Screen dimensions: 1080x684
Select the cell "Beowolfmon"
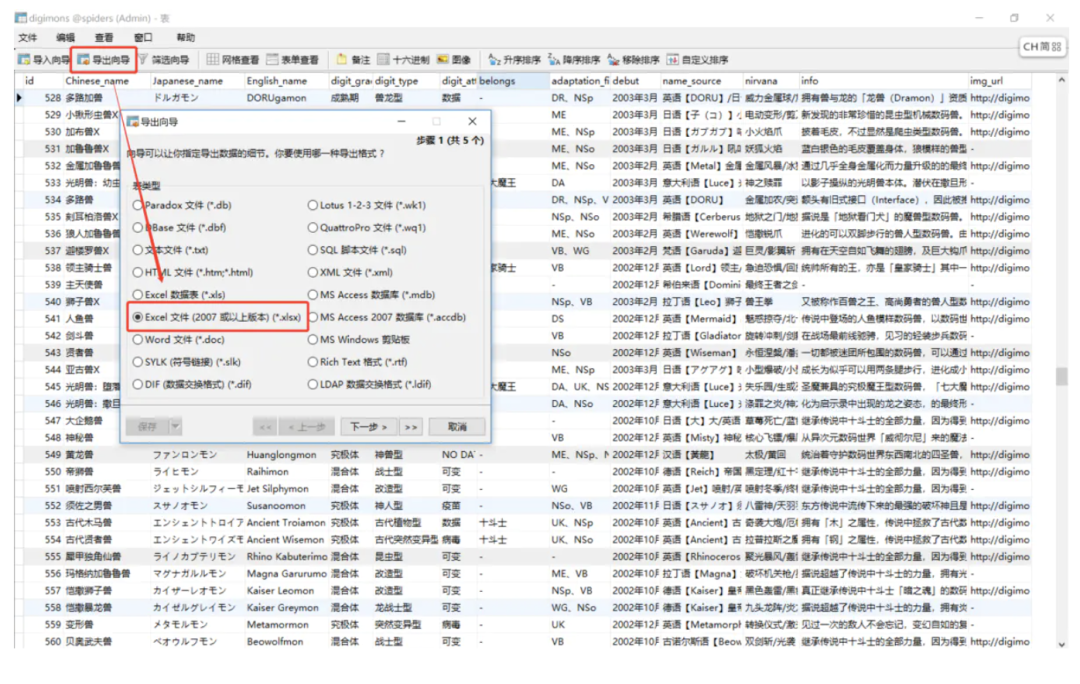[x=286, y=641]
